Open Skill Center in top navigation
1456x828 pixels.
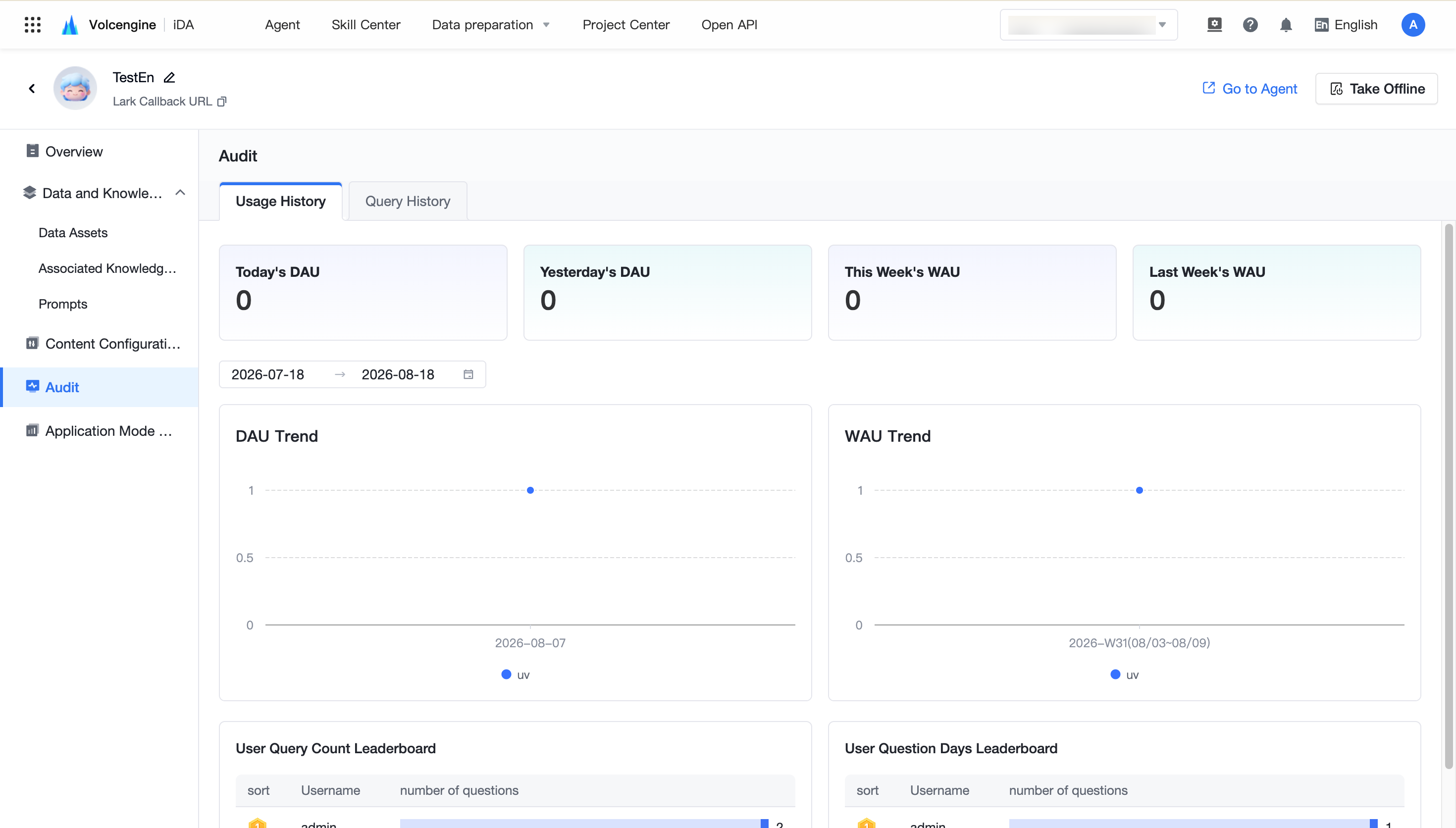click(365, 24)
